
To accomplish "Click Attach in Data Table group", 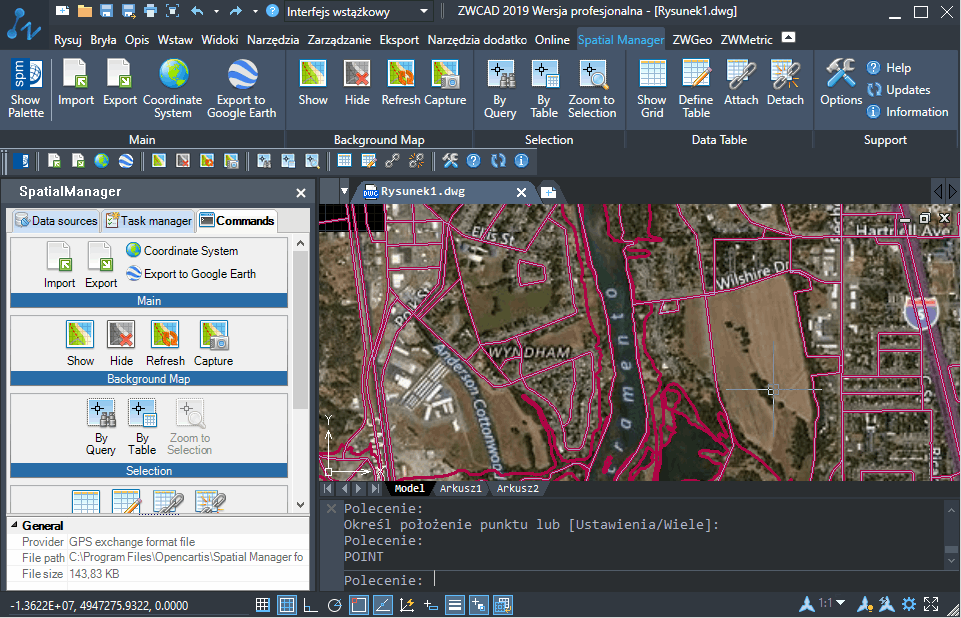I will tap(741, 83).
